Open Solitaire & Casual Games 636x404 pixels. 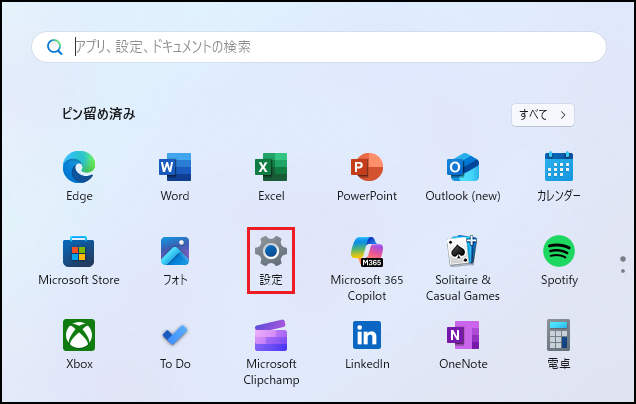[463, 251]
